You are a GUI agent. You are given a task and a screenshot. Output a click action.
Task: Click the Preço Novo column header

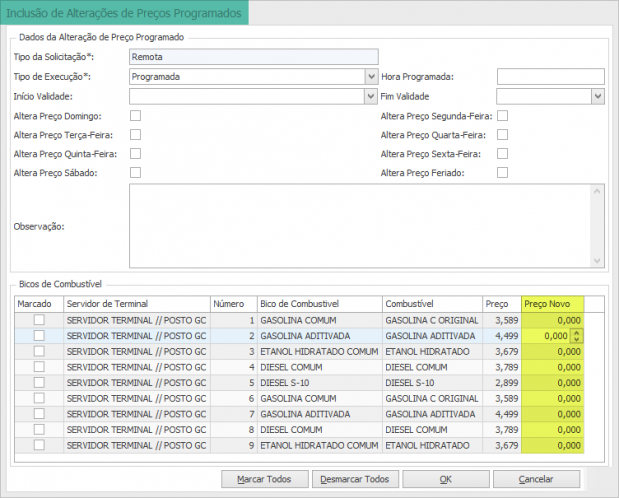(x=552, y=304)
